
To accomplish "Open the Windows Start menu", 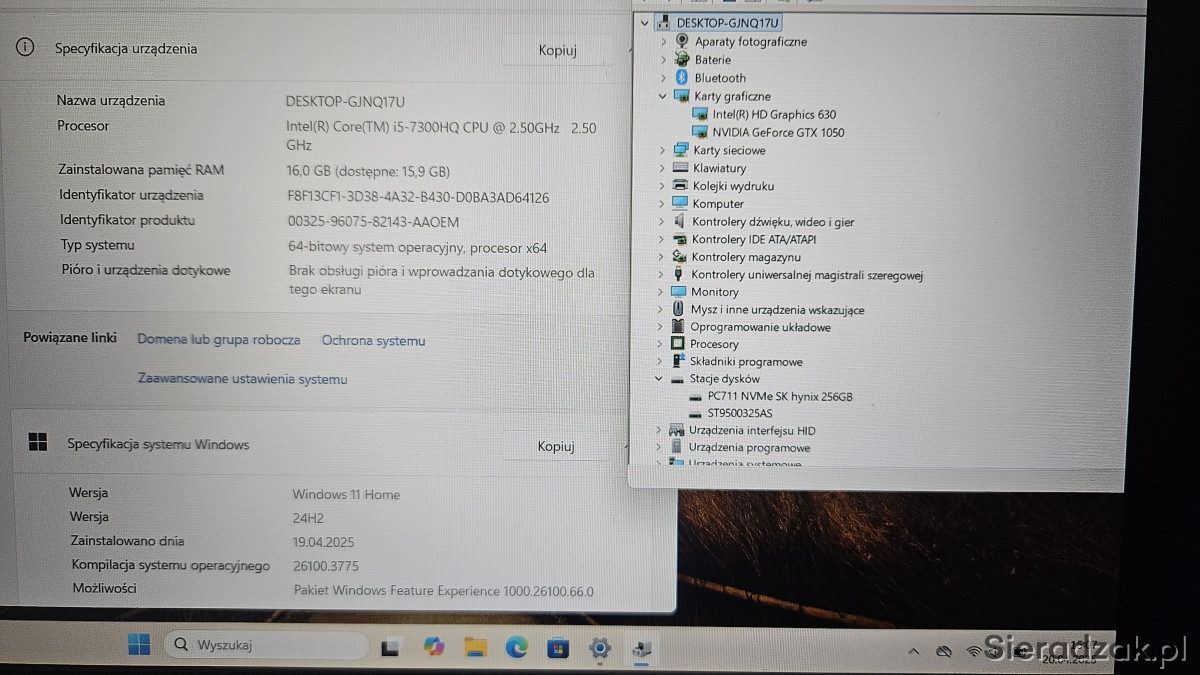I will pyautogui.click(x=139, y=645).
